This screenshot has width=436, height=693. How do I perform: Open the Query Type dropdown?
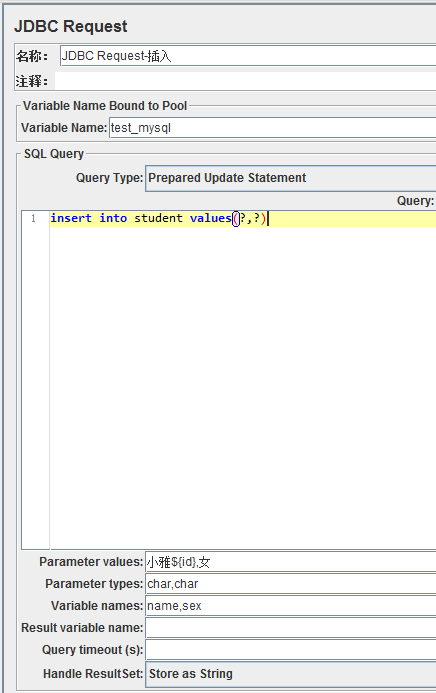pos(291,178)
